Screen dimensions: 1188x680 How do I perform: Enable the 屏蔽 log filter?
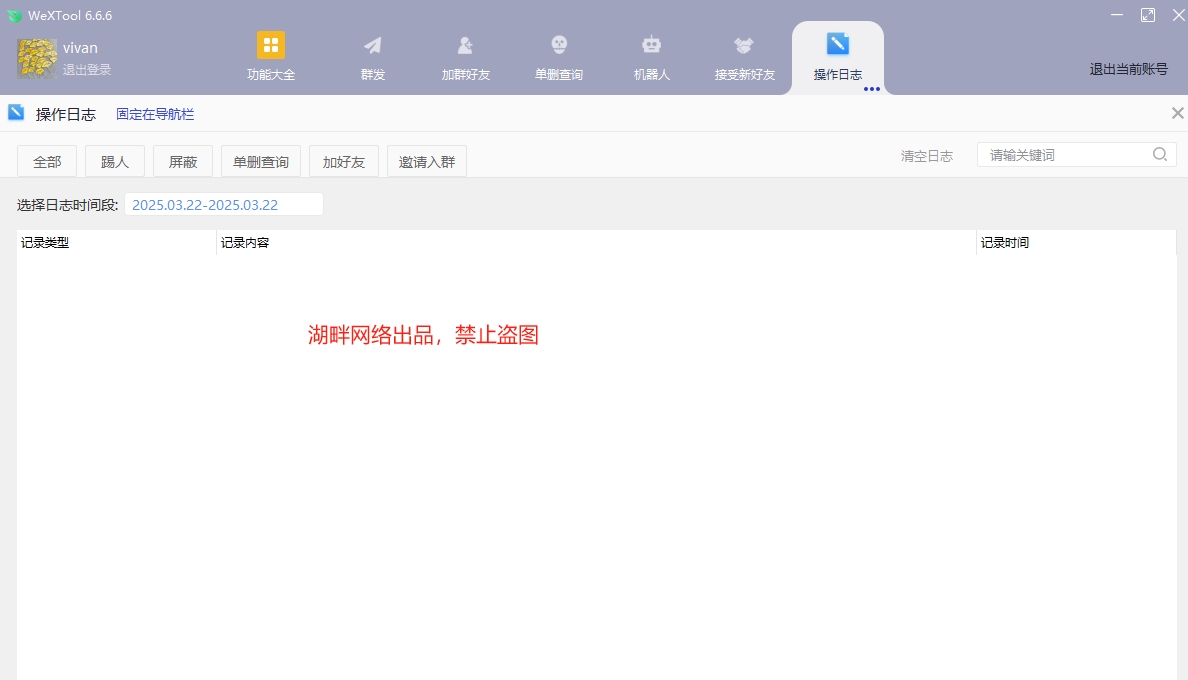(x=182, y=160)
